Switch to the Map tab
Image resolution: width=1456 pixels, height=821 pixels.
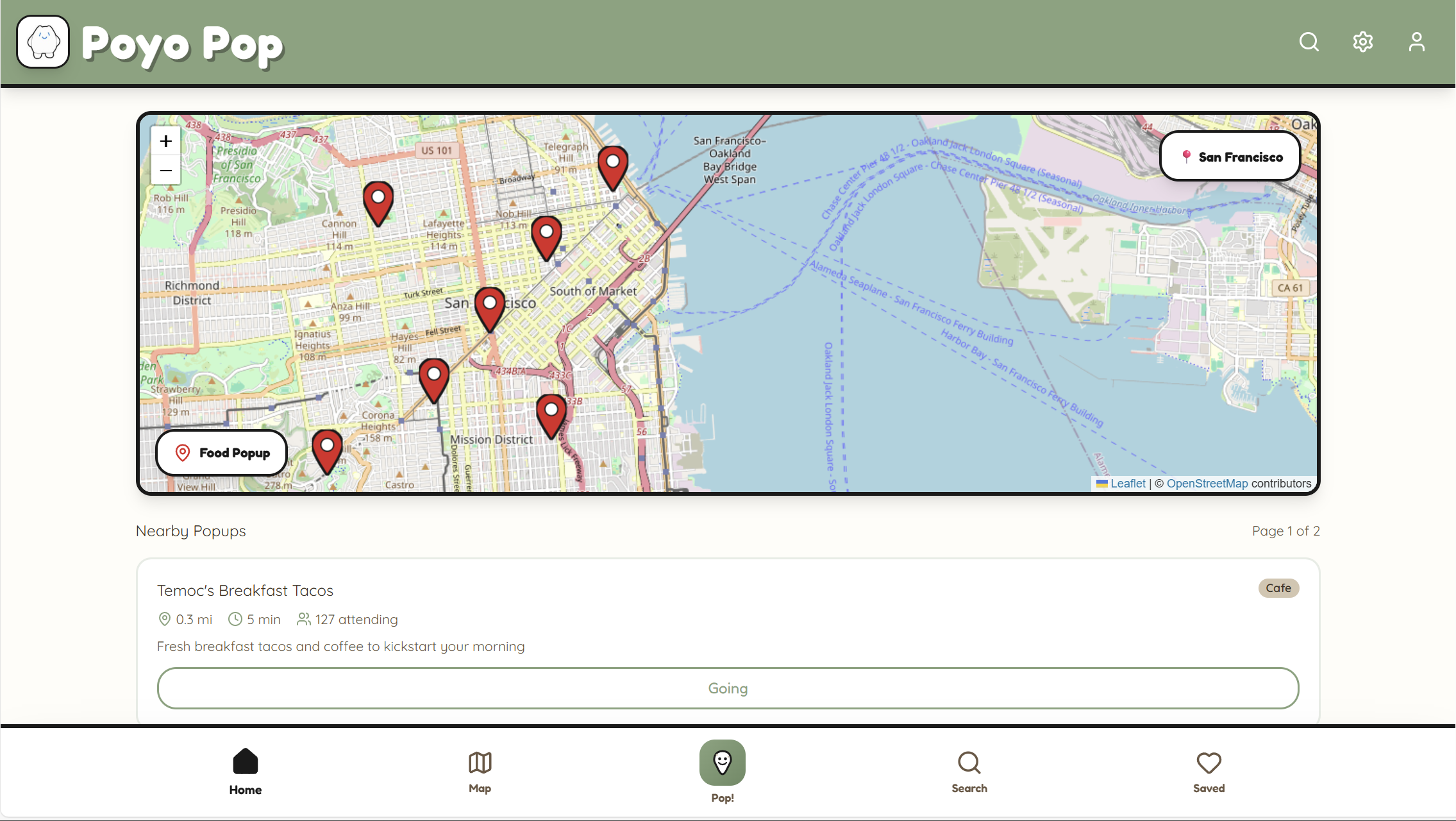pyautogui.click(x=480, y=771)
